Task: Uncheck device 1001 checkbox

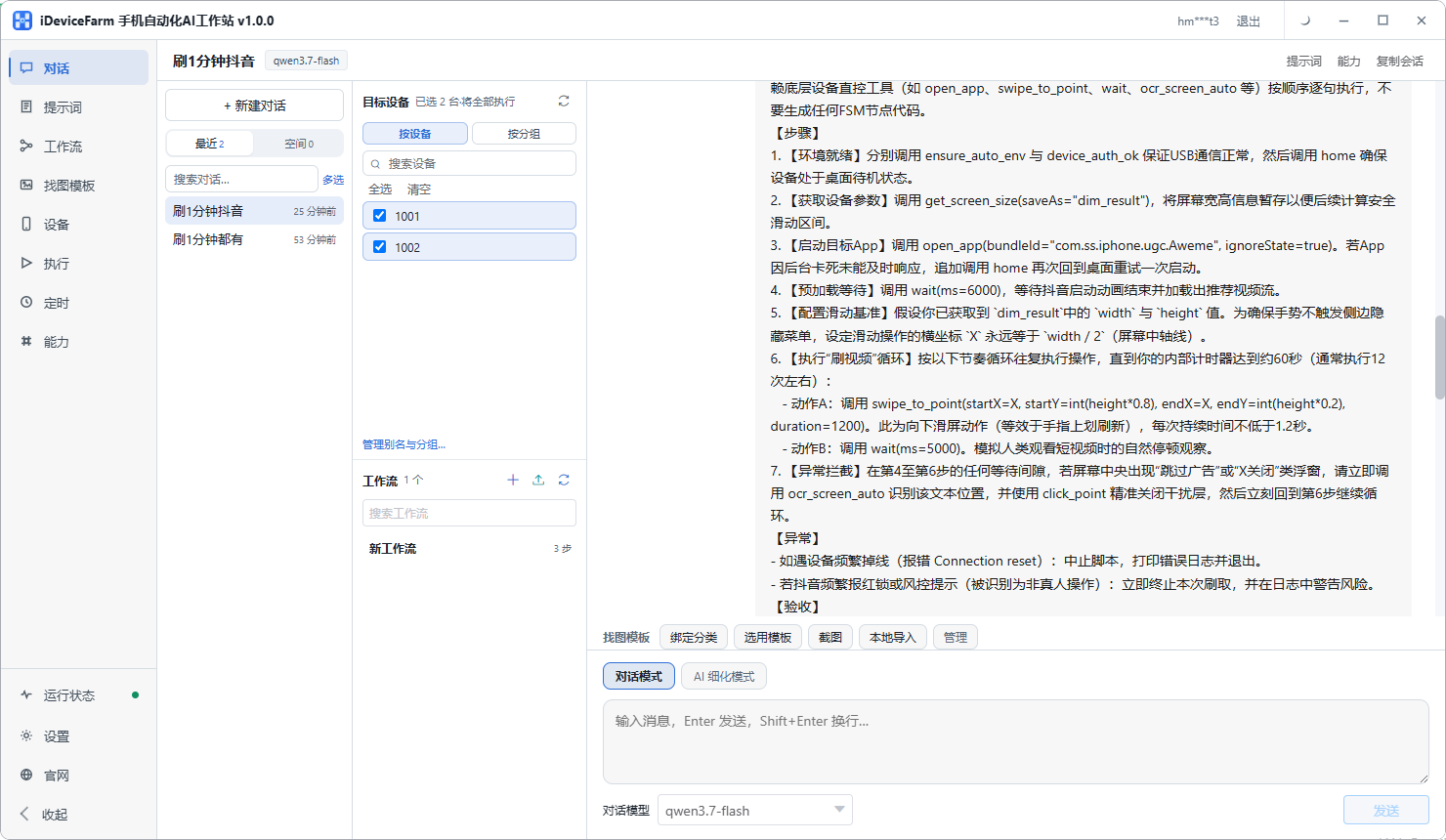Action: point(380,216)
